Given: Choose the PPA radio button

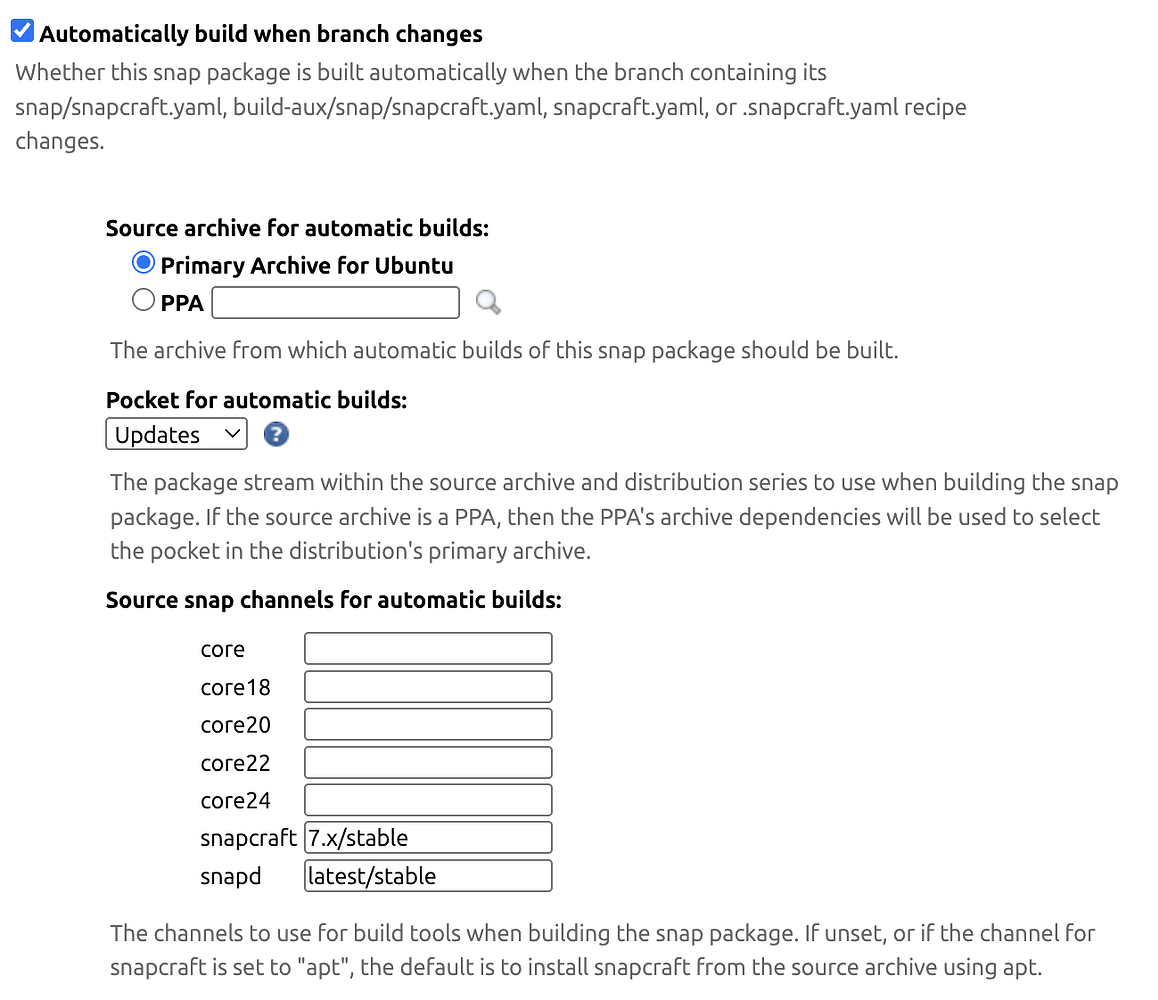Looking at the screenshot, I should pos(143,298).
